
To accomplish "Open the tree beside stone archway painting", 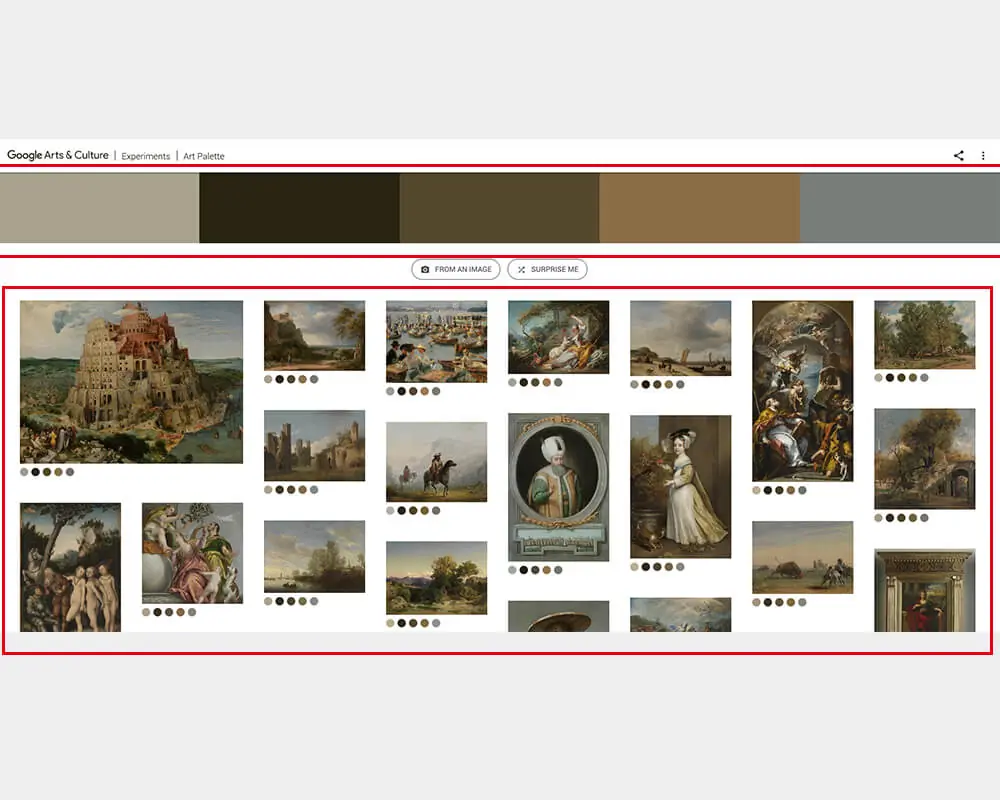I will click(925, 459).
